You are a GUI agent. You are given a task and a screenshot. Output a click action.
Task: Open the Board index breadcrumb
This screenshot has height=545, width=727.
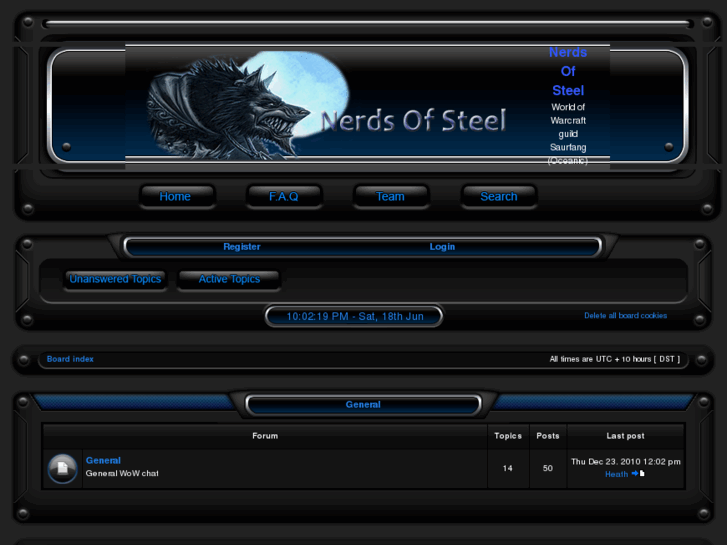click(70, 359)
